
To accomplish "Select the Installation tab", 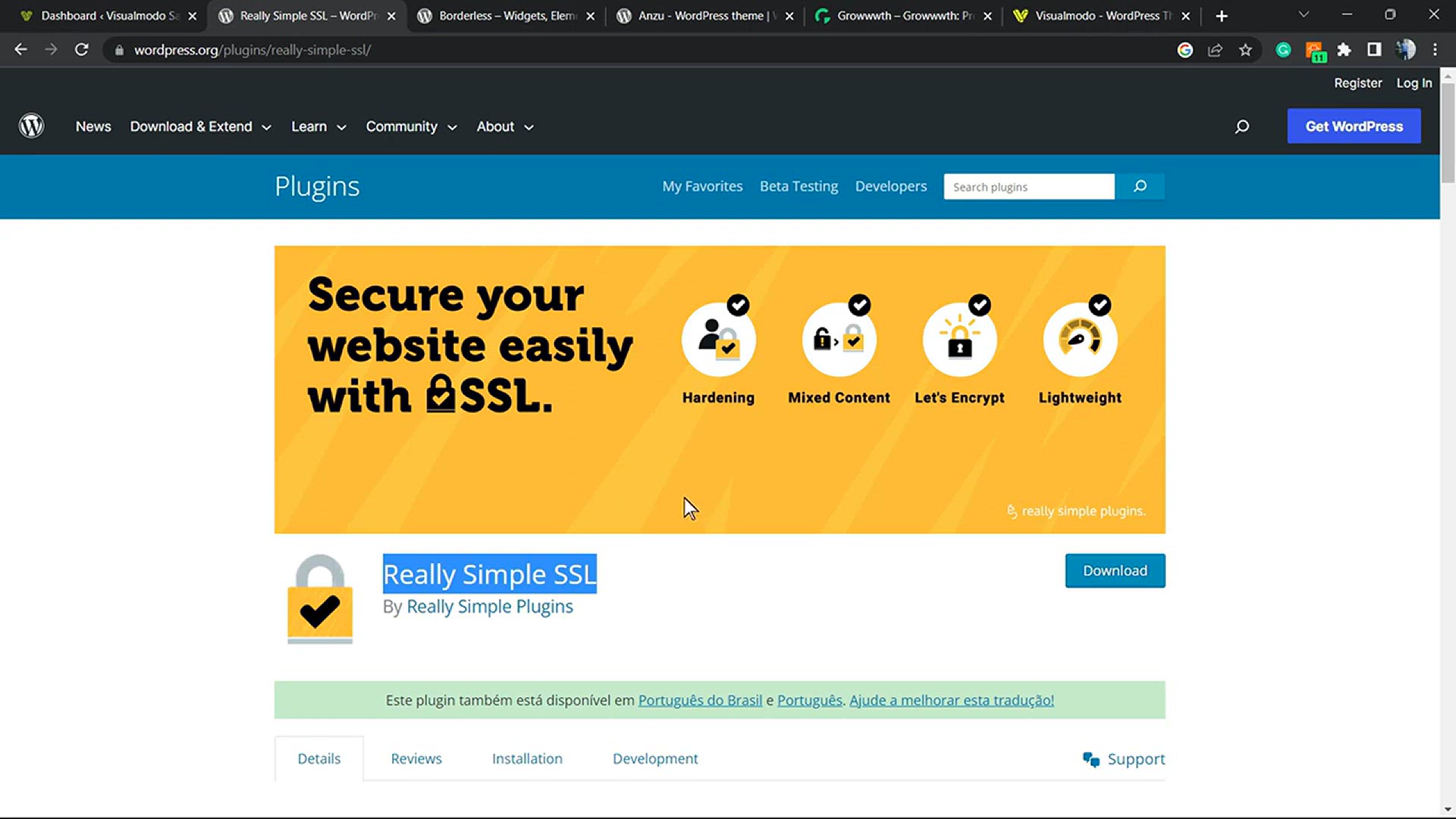I will [x=527, y=758].
